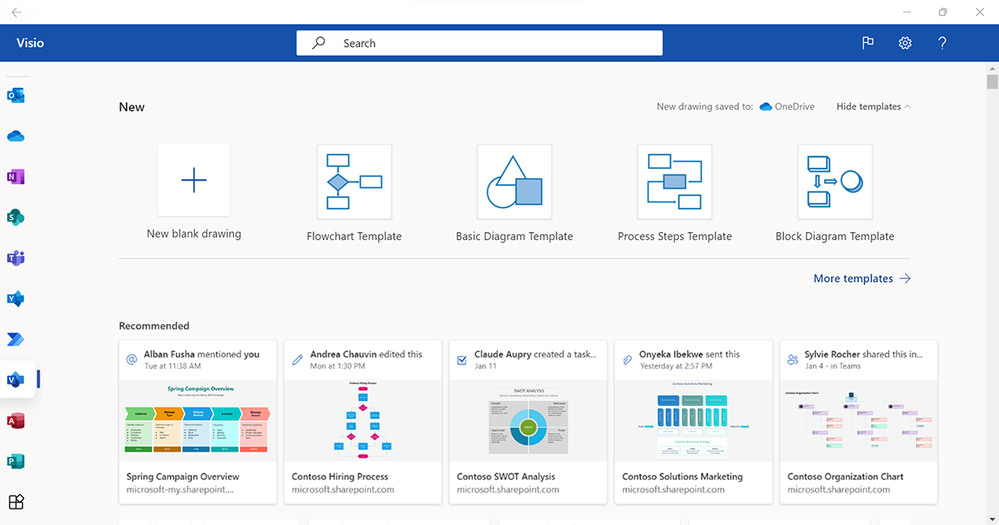Click the 'New' section heading
The width and height of the screenshot is (999, 525).
132,107
